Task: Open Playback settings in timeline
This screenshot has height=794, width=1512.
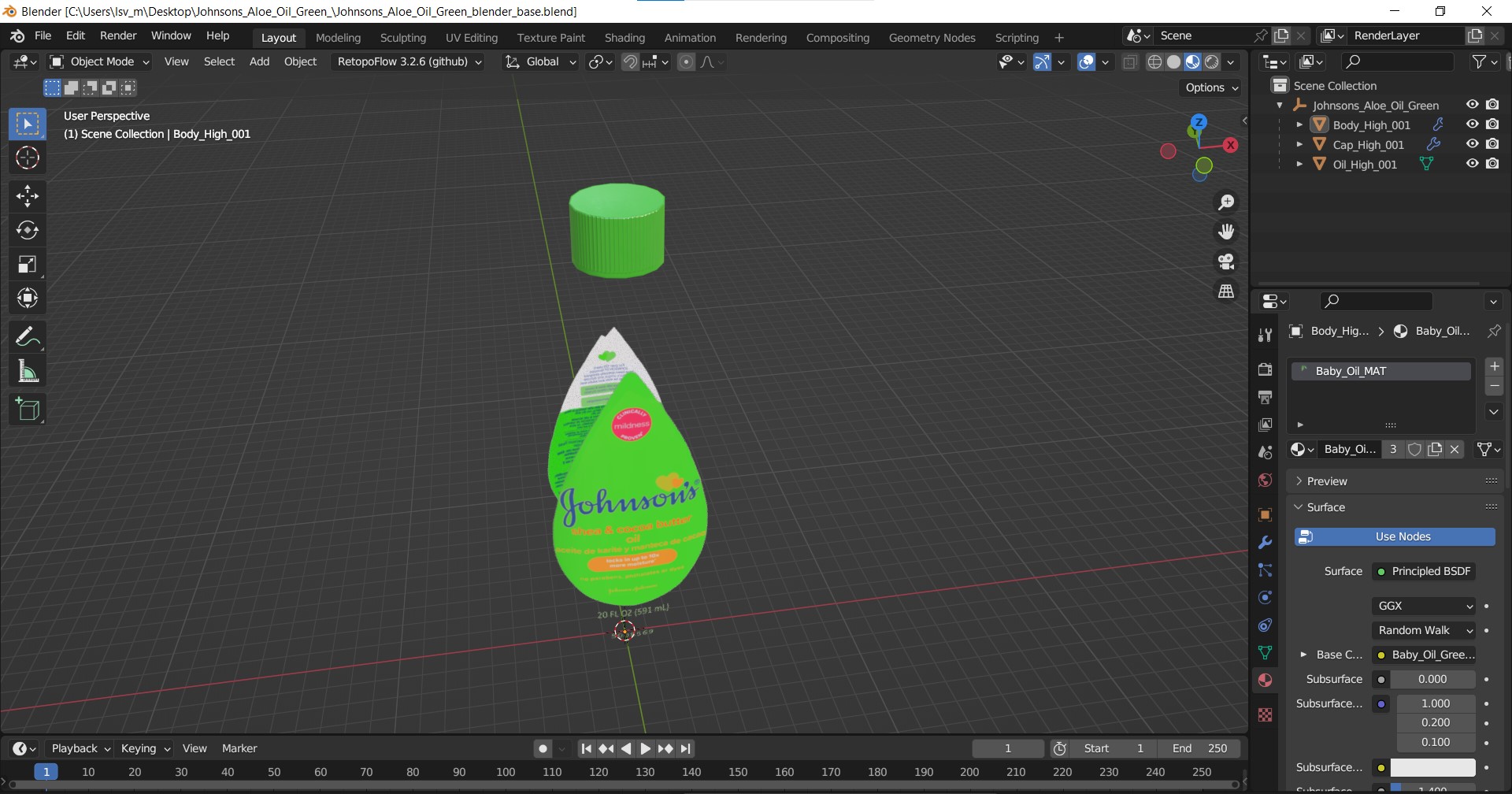Action: pos(80,748)
